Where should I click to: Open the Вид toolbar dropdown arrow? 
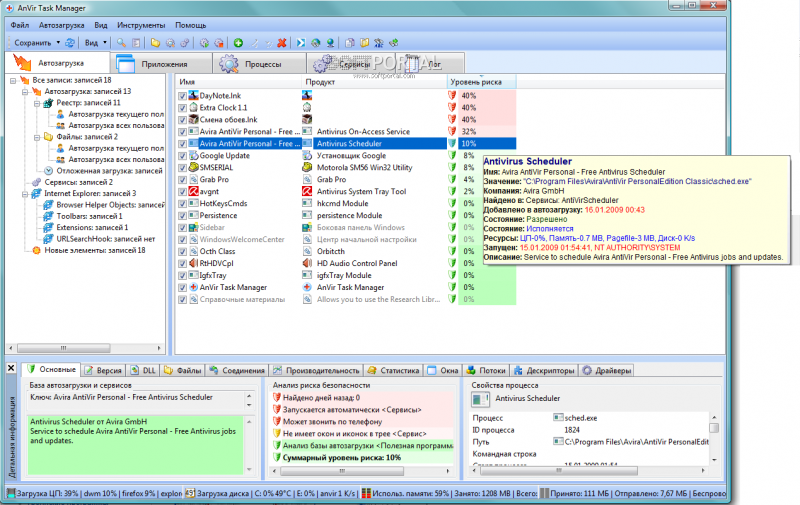(105, 43)
